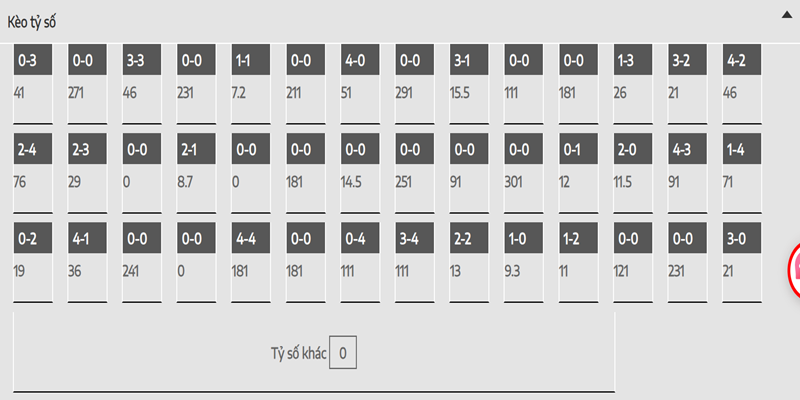The image size is (800, 400).
Task: Select the 1-3 score bet
Action: (633, 84)
